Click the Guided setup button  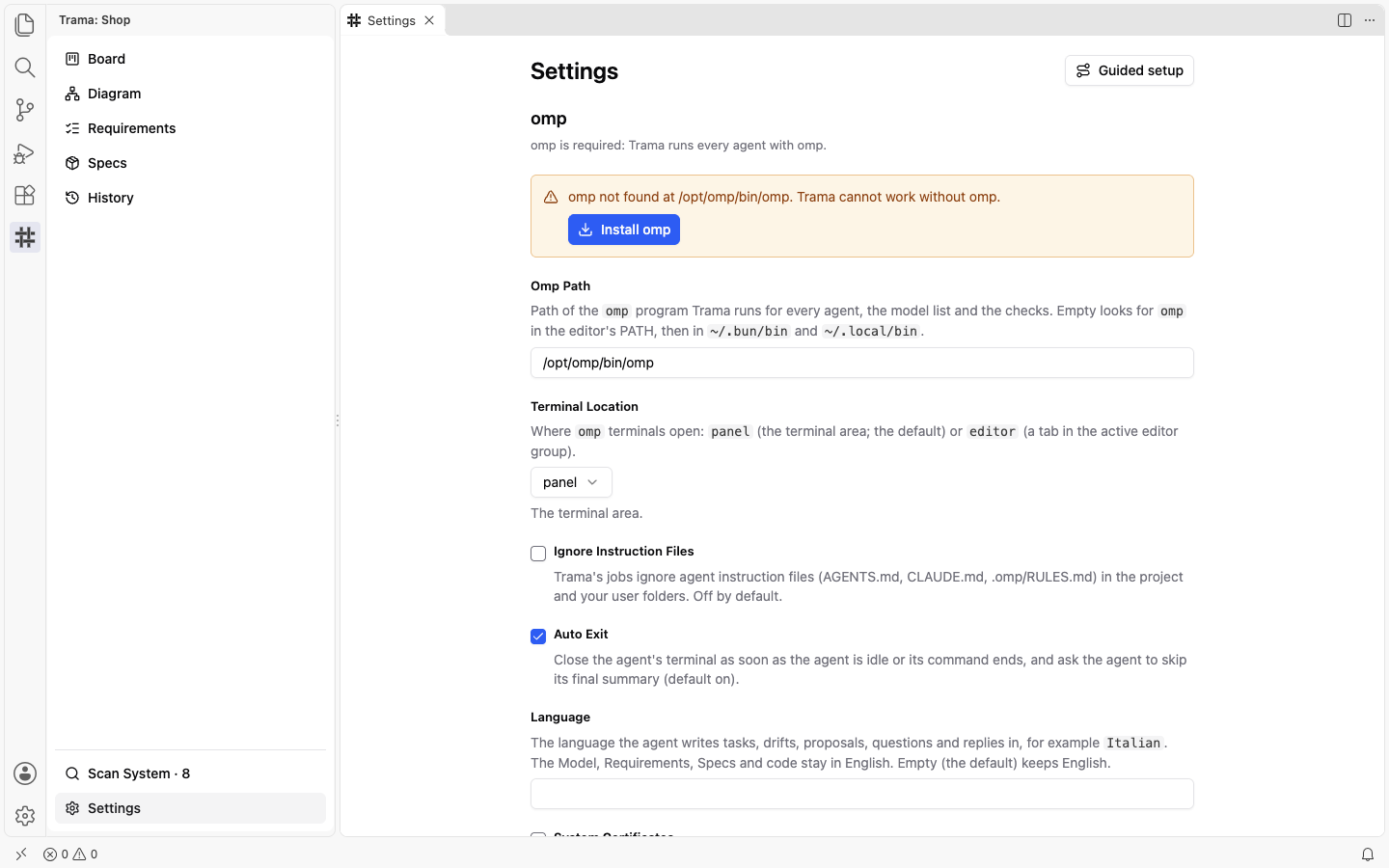tap(1130, 70)
